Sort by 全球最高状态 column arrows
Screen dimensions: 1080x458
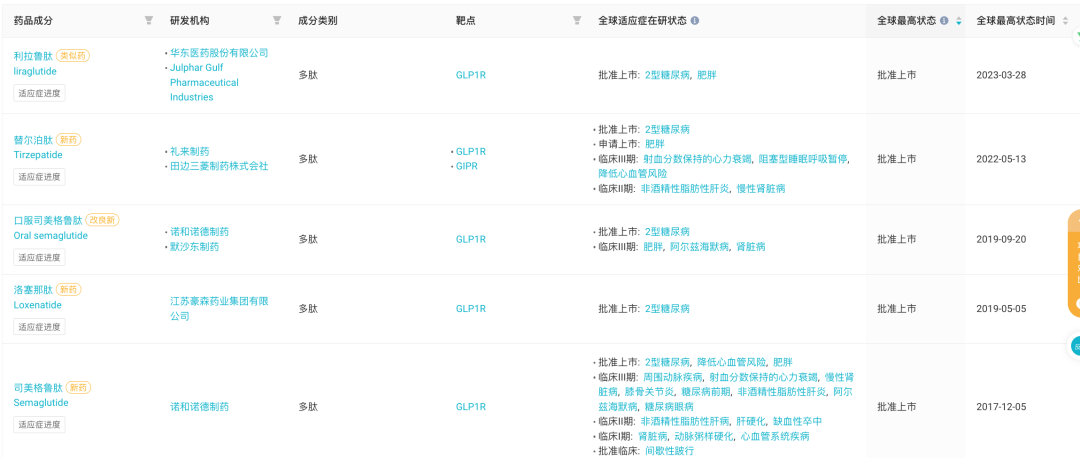(958, 21)
